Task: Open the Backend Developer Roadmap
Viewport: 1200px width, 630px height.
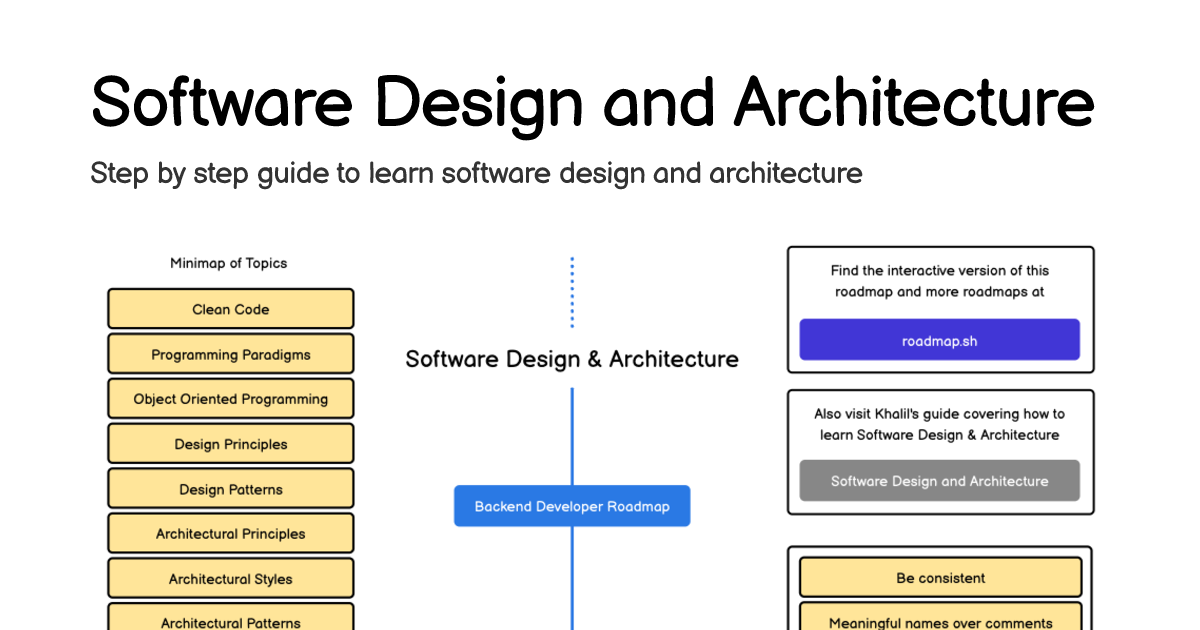Action: [571, 505]
